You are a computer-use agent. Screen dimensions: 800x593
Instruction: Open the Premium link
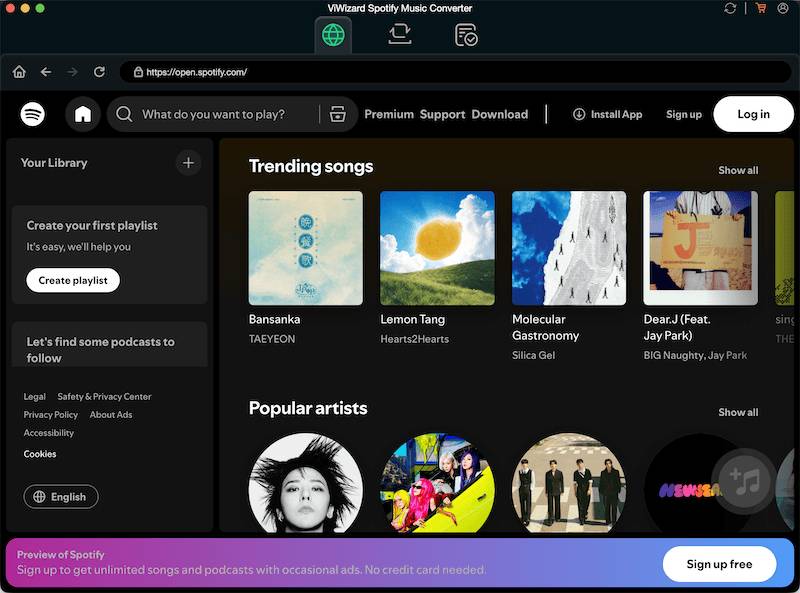coord(389,114)
